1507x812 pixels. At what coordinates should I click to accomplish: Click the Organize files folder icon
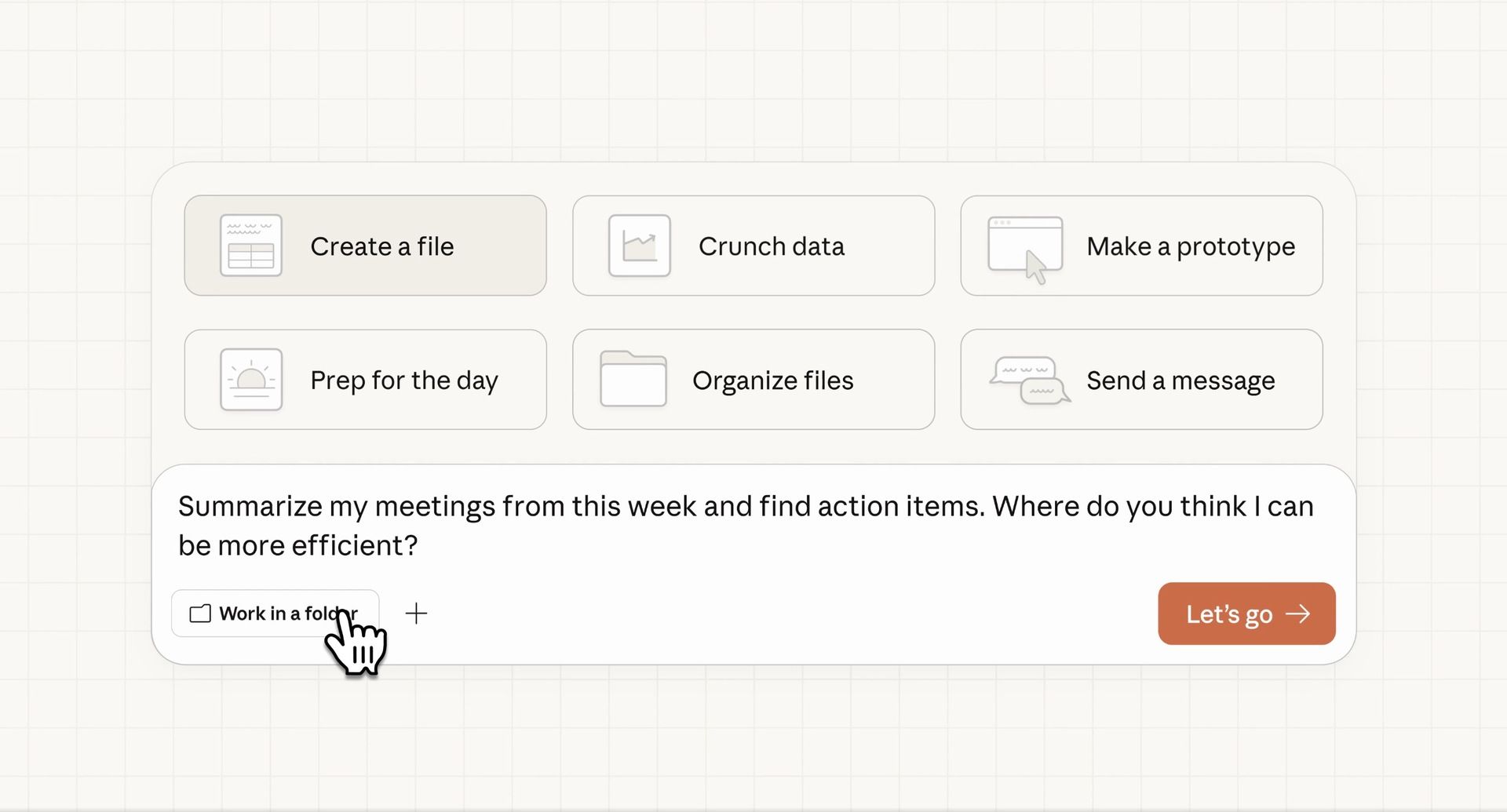click(x=633, y=379)
